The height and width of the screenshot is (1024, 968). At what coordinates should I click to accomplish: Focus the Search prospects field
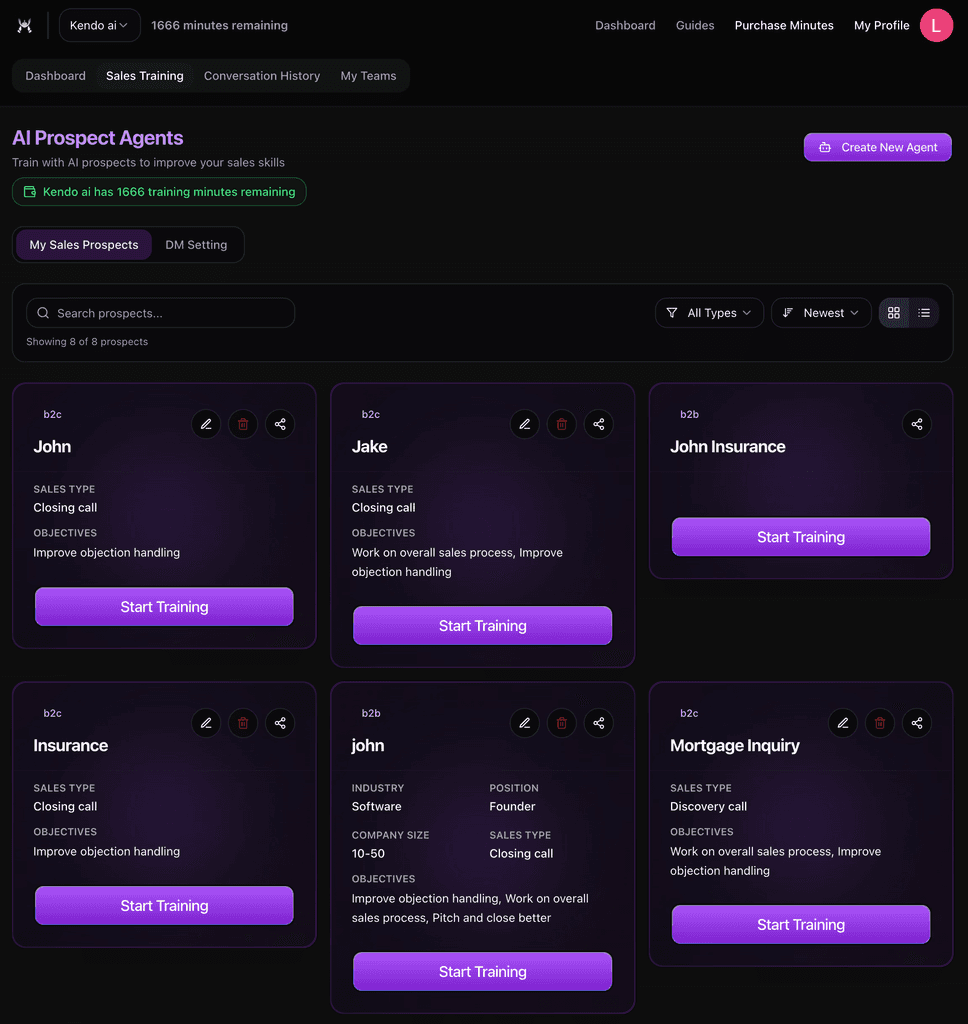[x=161, y=313]
